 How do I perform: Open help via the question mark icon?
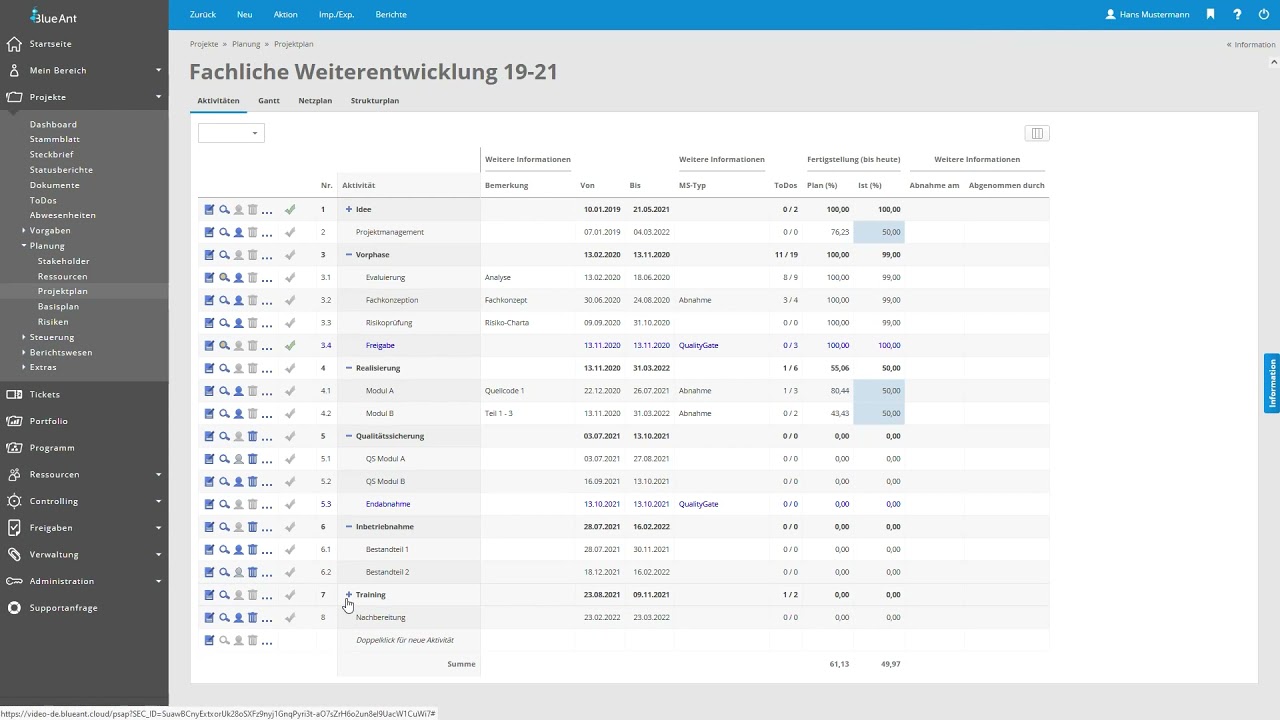(1237, 15)
